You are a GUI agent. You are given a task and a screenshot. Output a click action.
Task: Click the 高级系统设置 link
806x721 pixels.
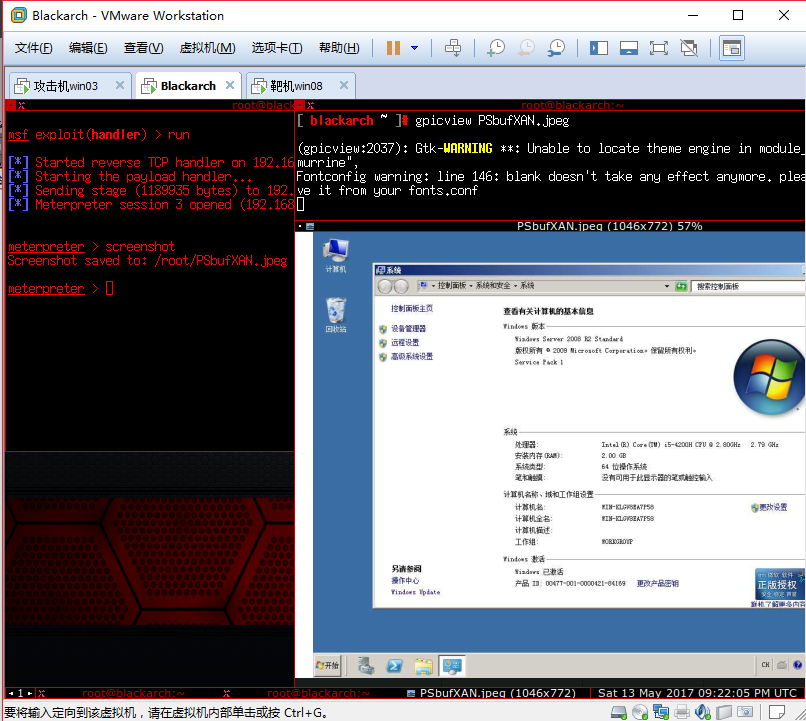412,356
